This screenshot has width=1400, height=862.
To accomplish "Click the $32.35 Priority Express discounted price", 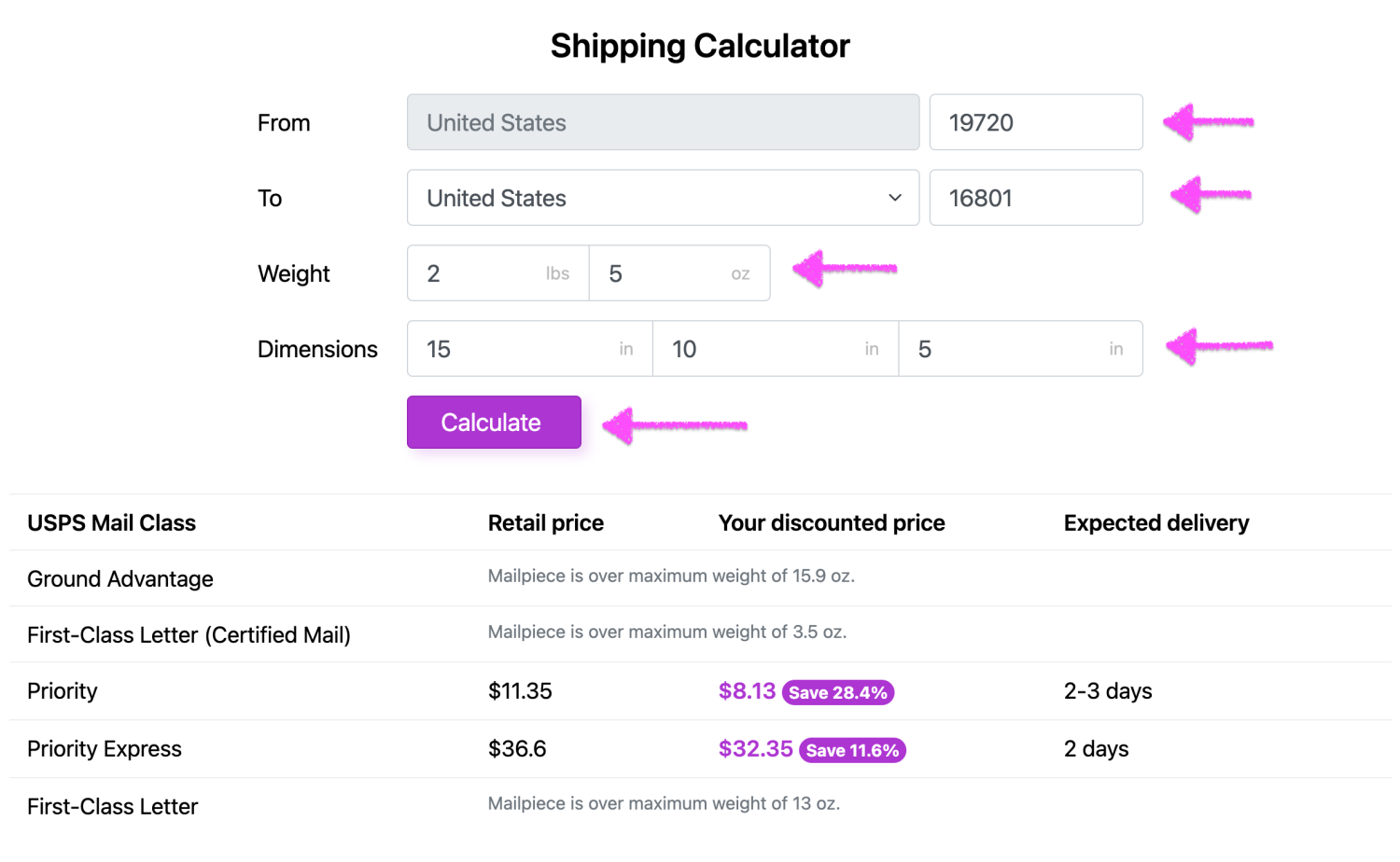I will coord(755,749).
